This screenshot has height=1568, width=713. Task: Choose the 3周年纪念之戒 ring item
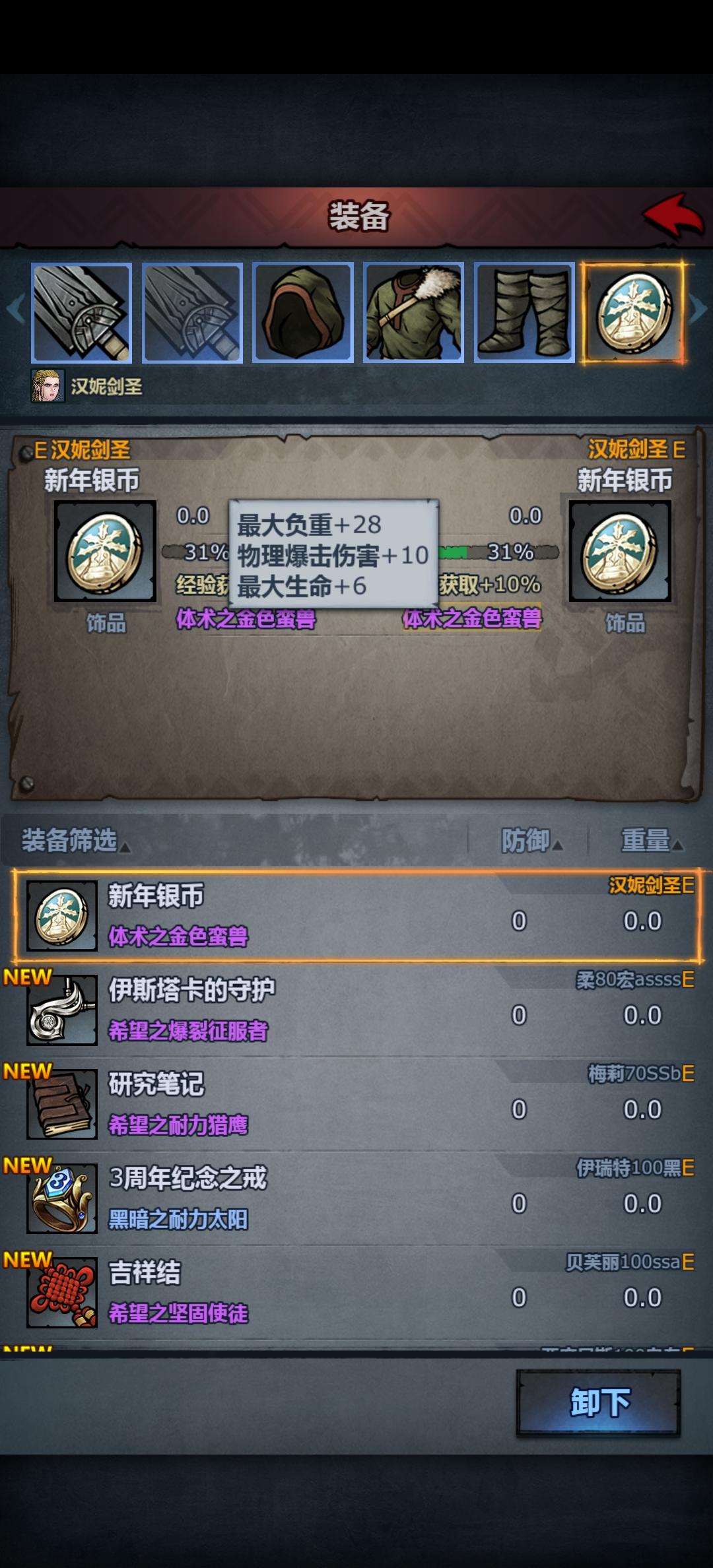[x=356, y=1198]
